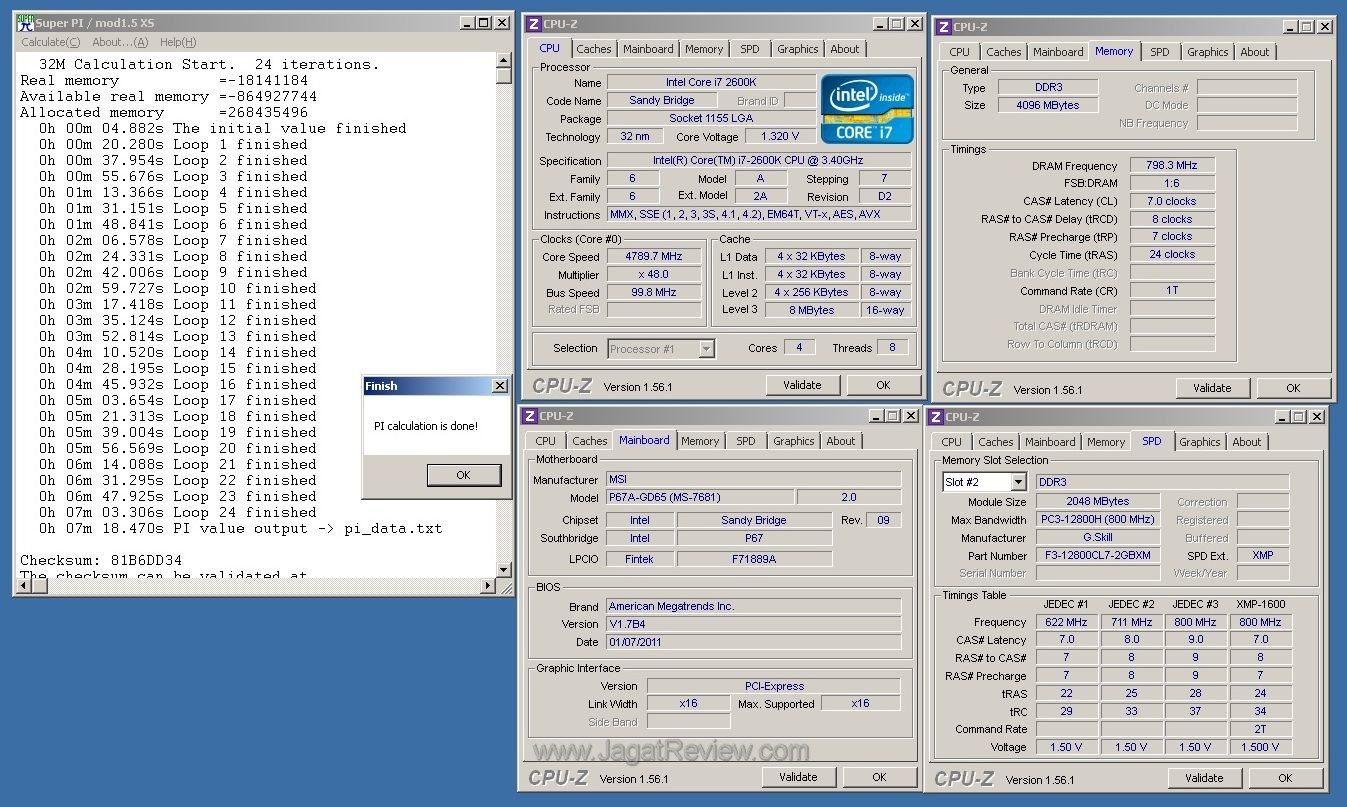Click the Super PI title bar icon

coord(25,23)
